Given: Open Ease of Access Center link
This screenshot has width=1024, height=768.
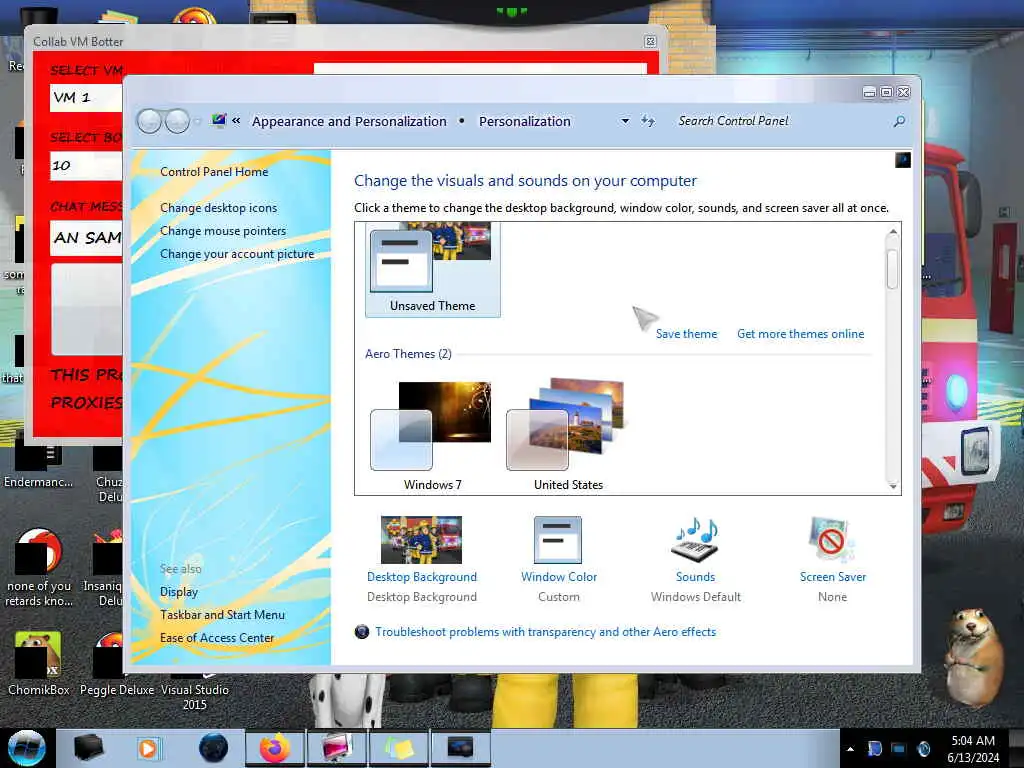Looking at the screenshot, I should pos(217,637).
